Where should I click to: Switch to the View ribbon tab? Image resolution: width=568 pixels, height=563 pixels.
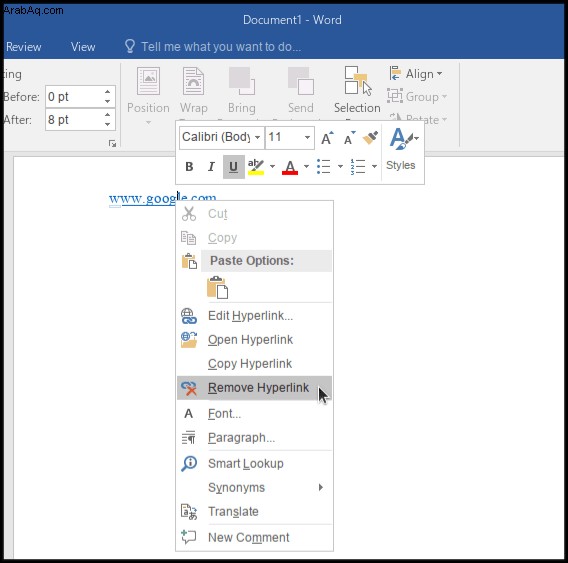[83, 47]
